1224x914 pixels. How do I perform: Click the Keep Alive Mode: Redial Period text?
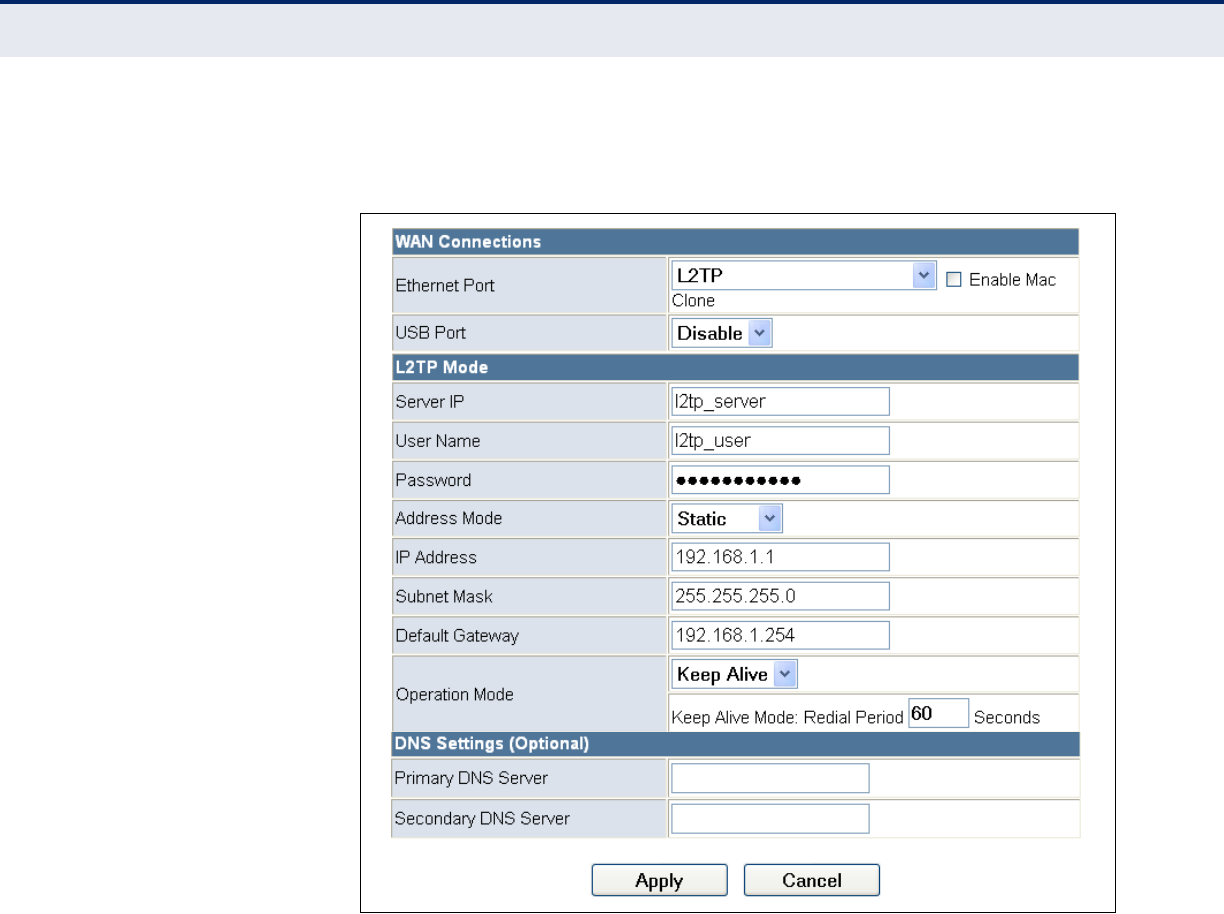[788, 717]
